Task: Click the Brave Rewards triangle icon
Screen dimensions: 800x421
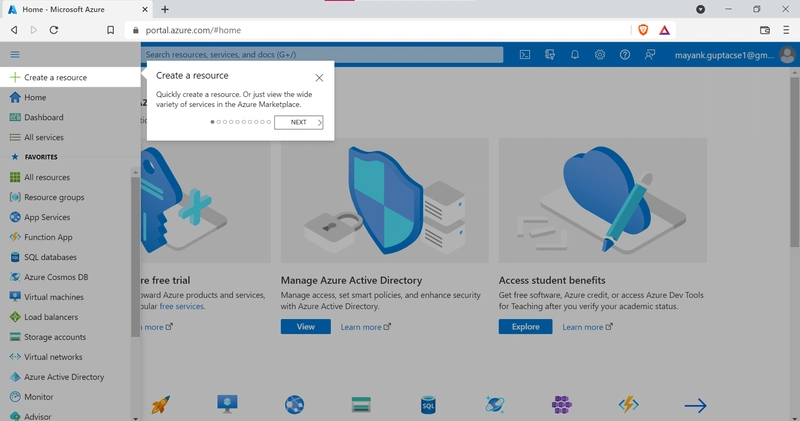Action: coord(664,30)
